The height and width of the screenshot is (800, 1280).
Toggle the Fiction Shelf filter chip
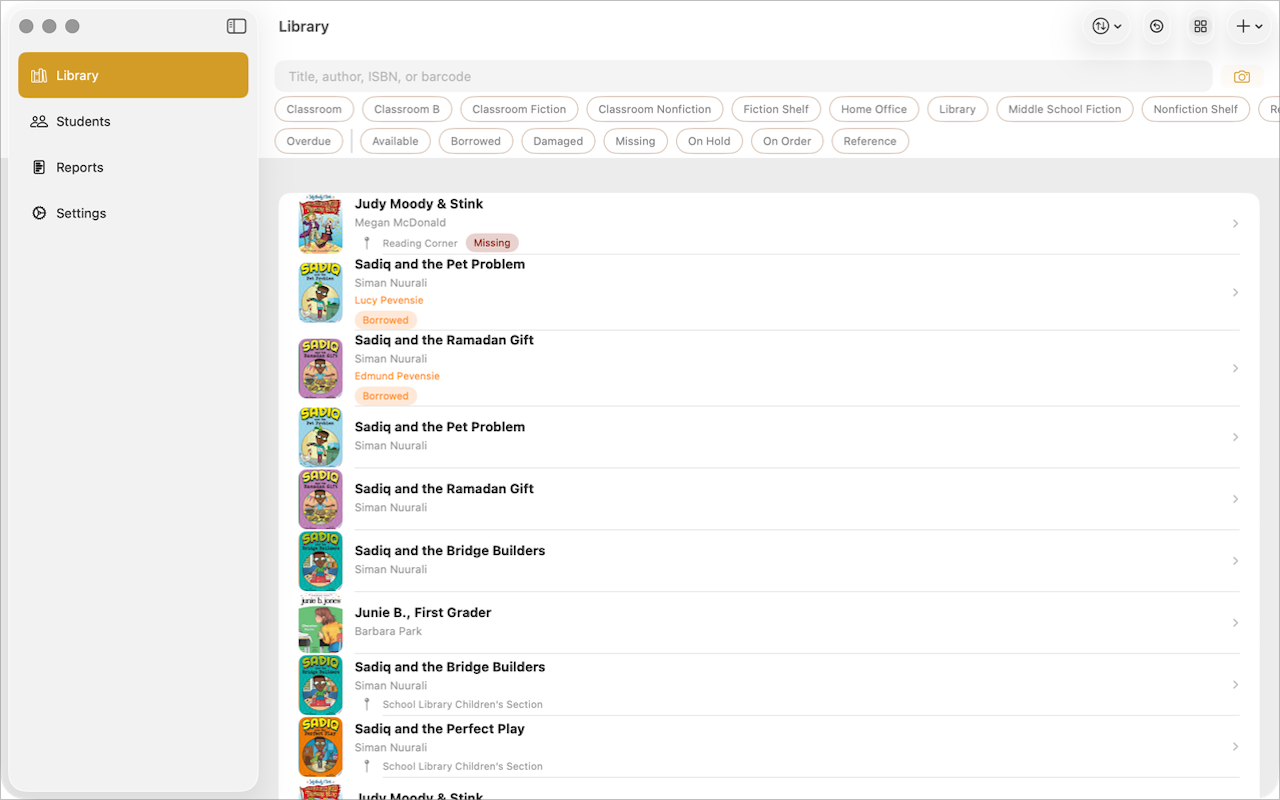[776, 109]
